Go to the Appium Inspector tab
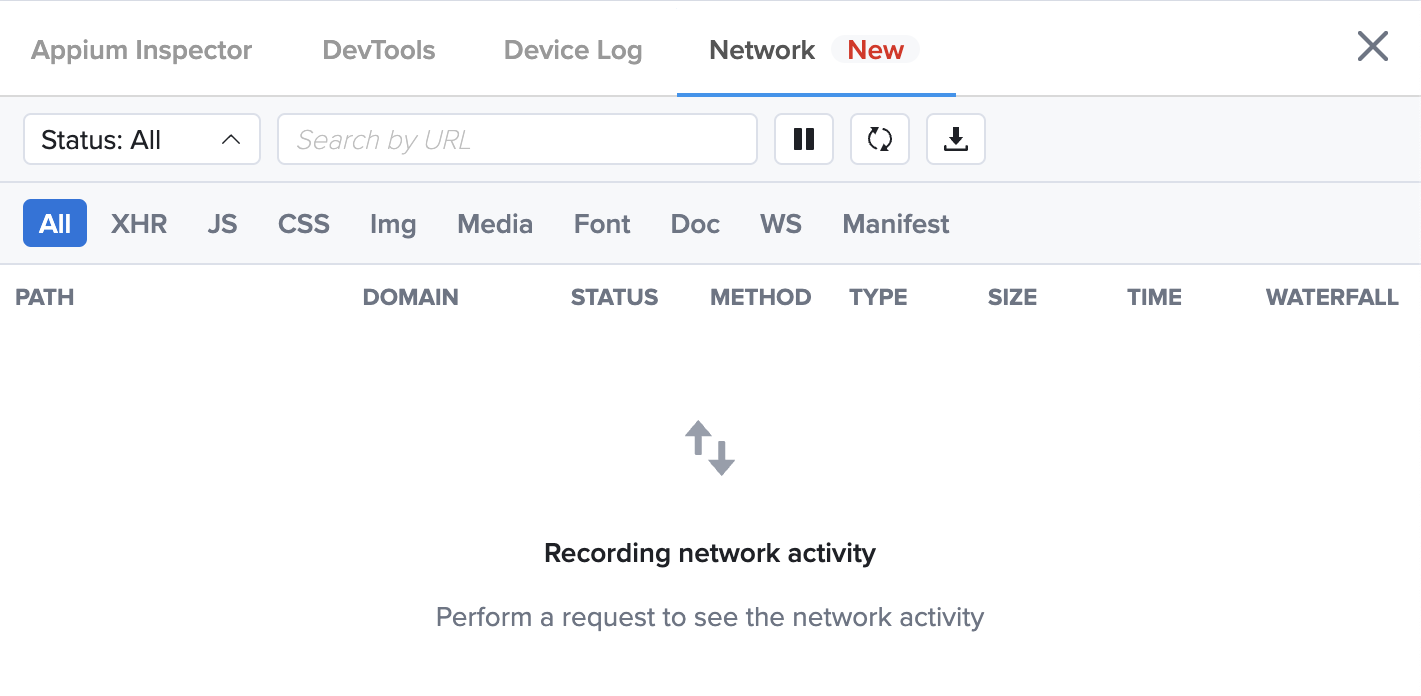Viewport: 1421px width, 696px height. [x=141, y=49]
